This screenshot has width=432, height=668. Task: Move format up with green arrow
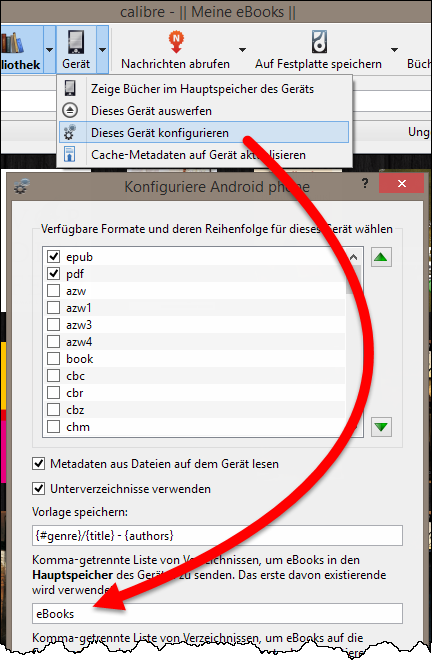pyautogui.click(x=381, y=257)
